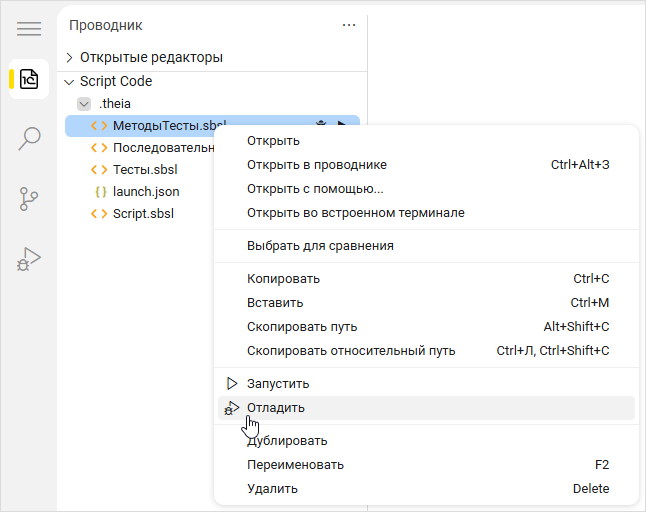Select the launch.json file in the tree

tap(146, 191)
